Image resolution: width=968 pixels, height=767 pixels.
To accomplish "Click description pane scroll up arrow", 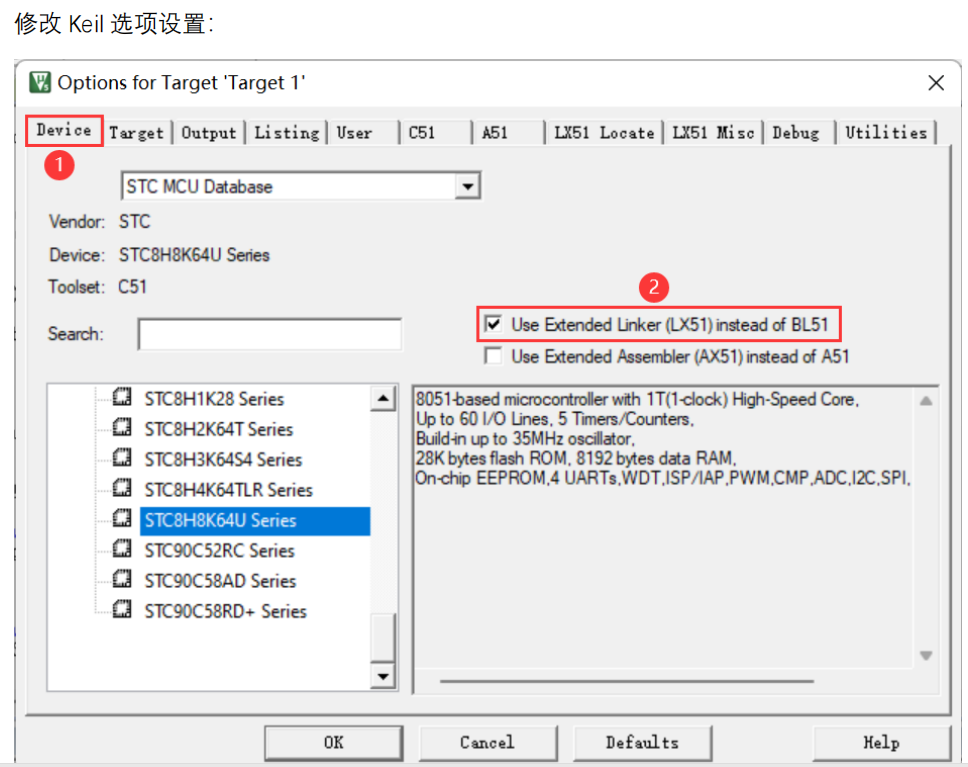I will tap(925, 401).
